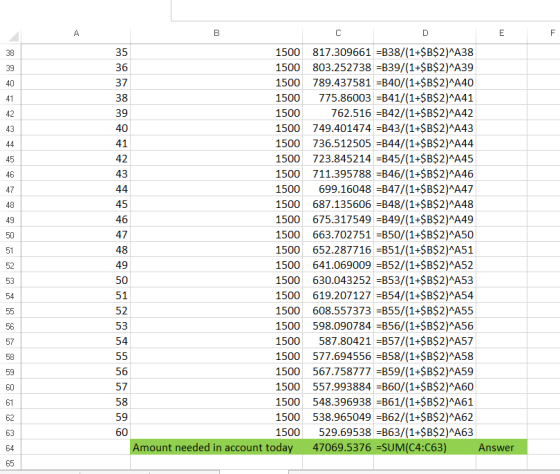Click cell with value 587.80421
Image resolution: width=560 pixels, height=474 pixels.
pyautogui.click(x=338, y=341)
